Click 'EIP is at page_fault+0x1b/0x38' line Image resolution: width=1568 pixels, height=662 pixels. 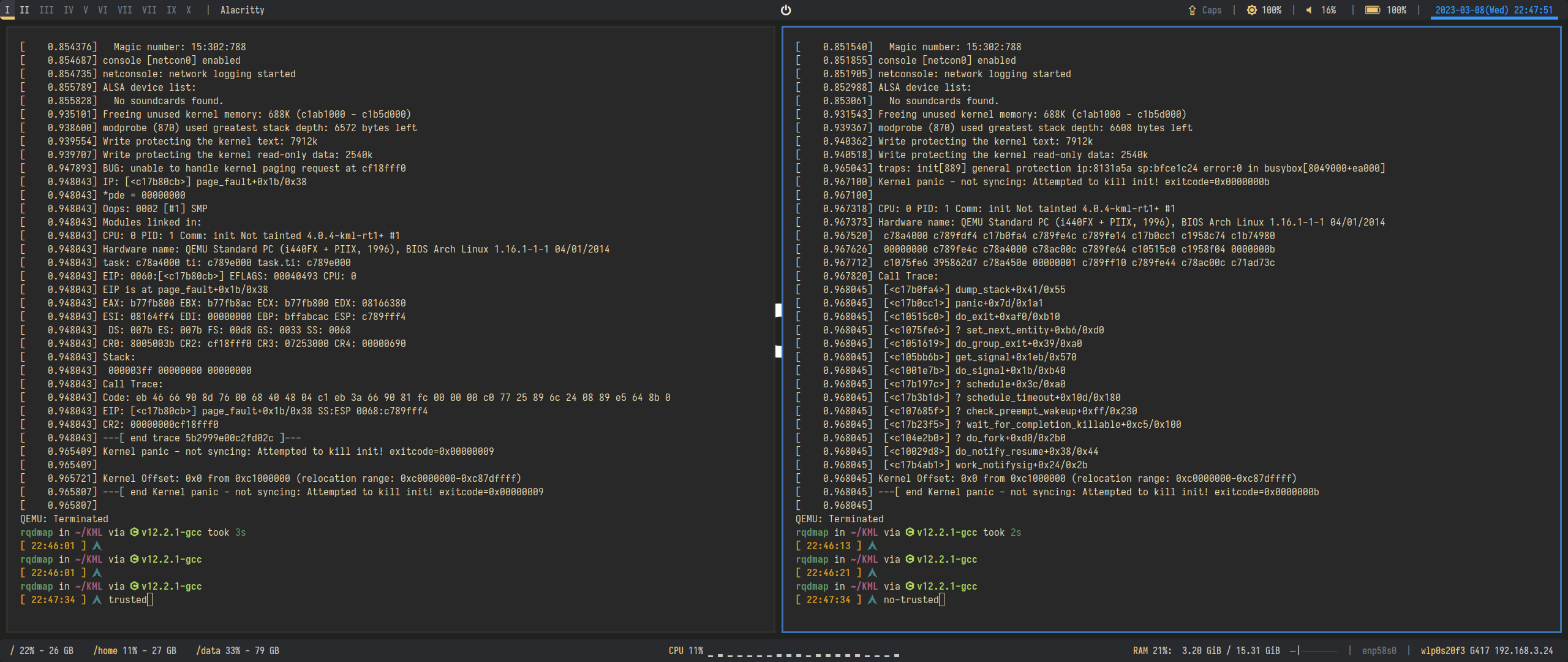coord(144,289)
